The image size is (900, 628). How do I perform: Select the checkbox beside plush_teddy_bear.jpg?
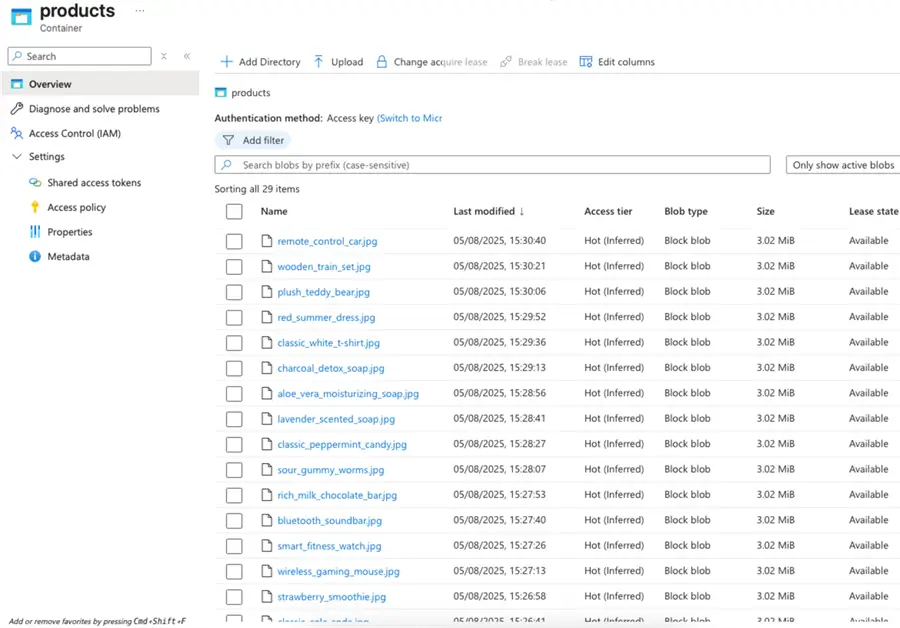pyautogui.click(x=234, y=292)
